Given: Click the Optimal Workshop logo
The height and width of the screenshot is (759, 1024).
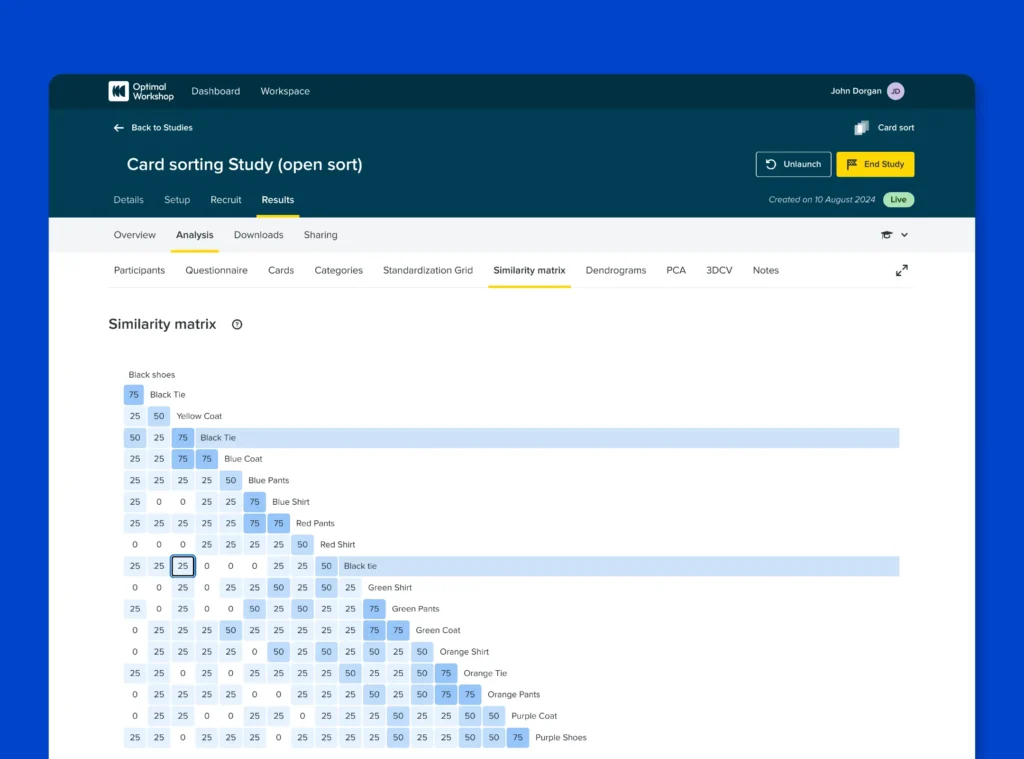Looking at the screenshot, I should [141, 91].
